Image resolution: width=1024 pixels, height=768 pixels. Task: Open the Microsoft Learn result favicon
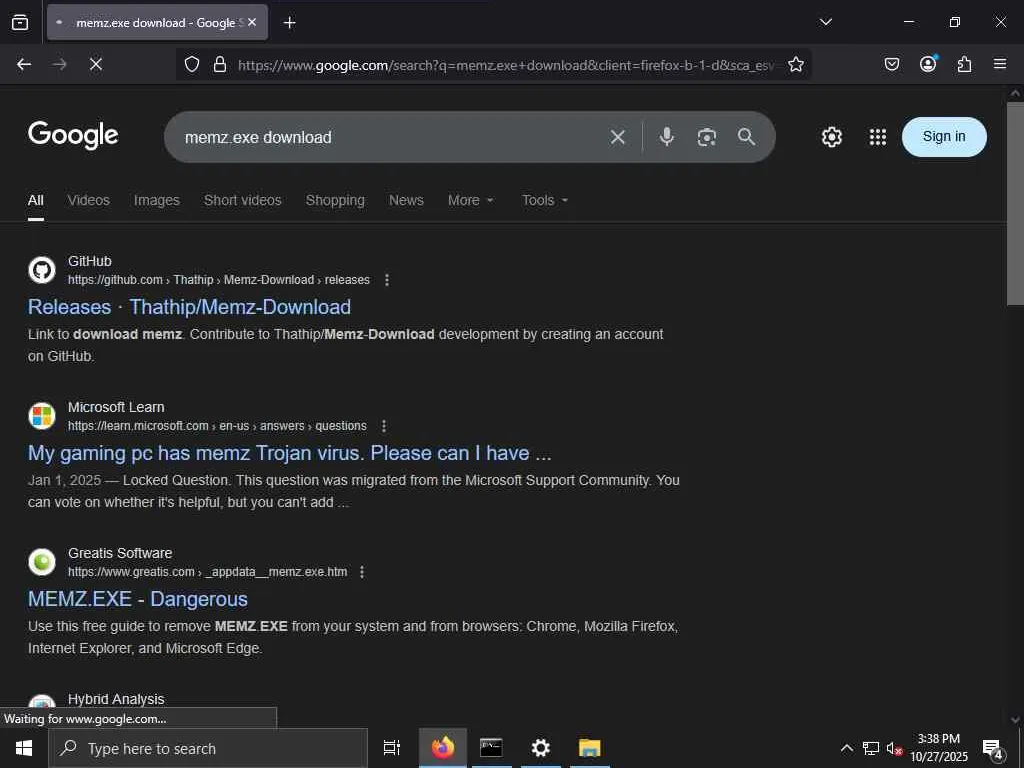tap(42, 416)
